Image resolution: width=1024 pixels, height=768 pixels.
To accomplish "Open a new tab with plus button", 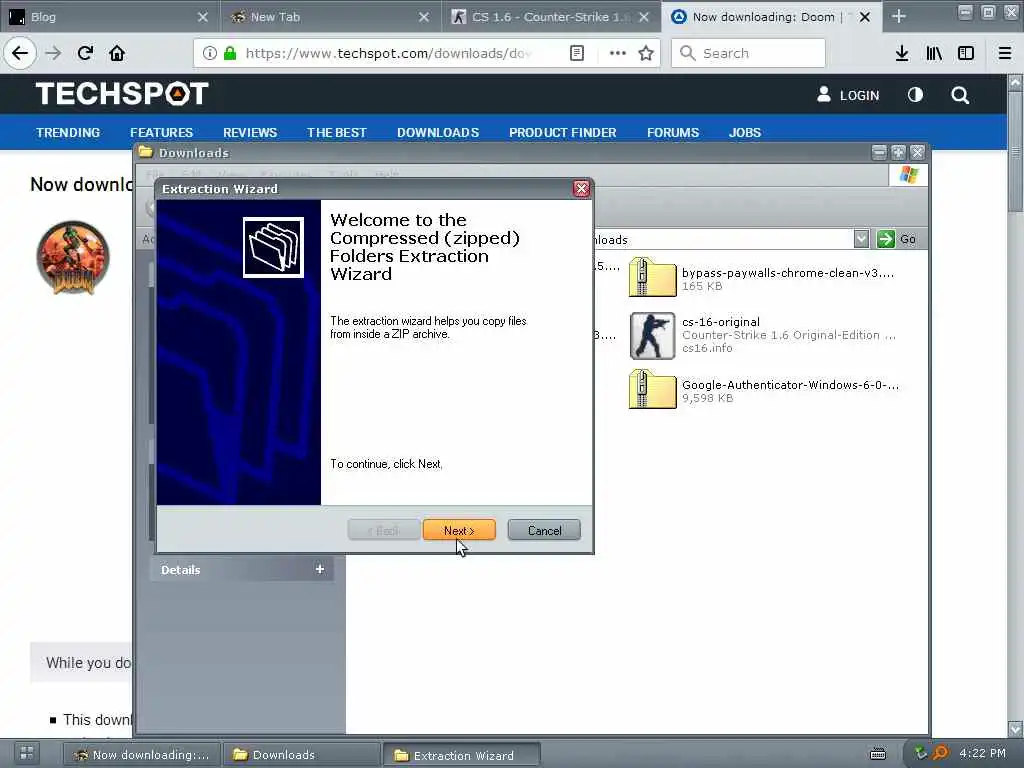I will [x=899, y=16].
